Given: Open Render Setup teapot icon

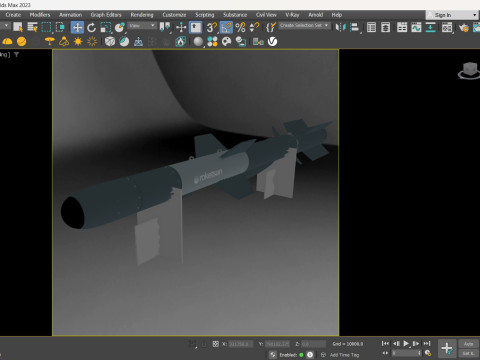Looking at the screenshot, I should (x=464, y=28).
